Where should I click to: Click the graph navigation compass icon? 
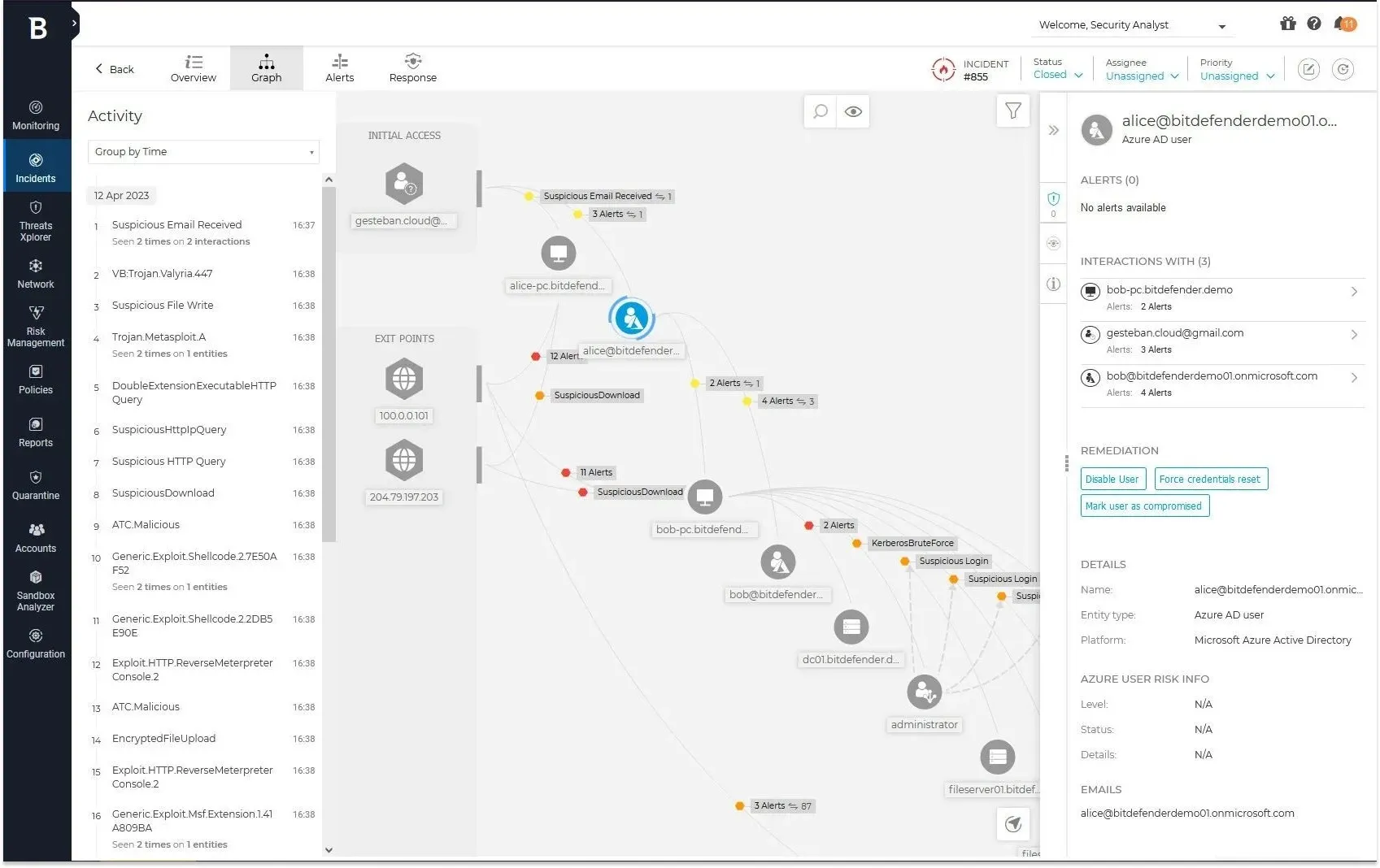pos(1013,824)
